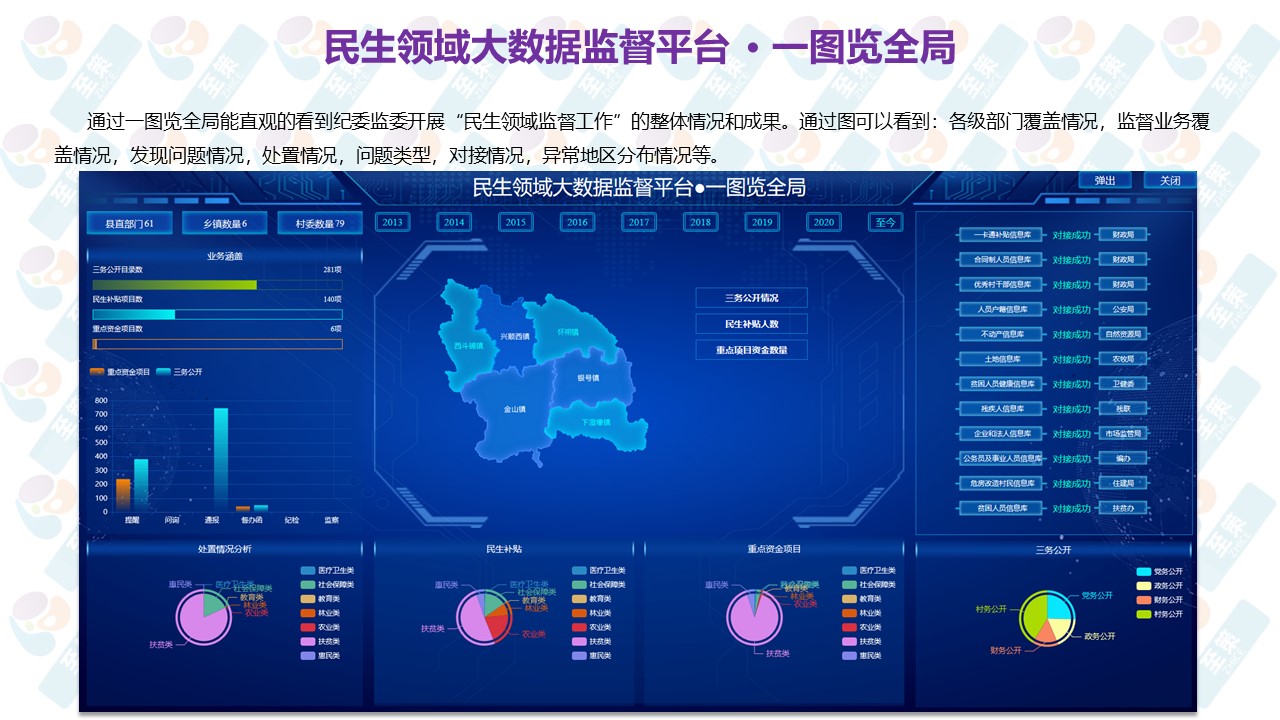The height and width of the screenshot is (720, 1280).
Task: Click the 农业类 legend swatch in 重点资金项目
Action: [x=849, y=627]
